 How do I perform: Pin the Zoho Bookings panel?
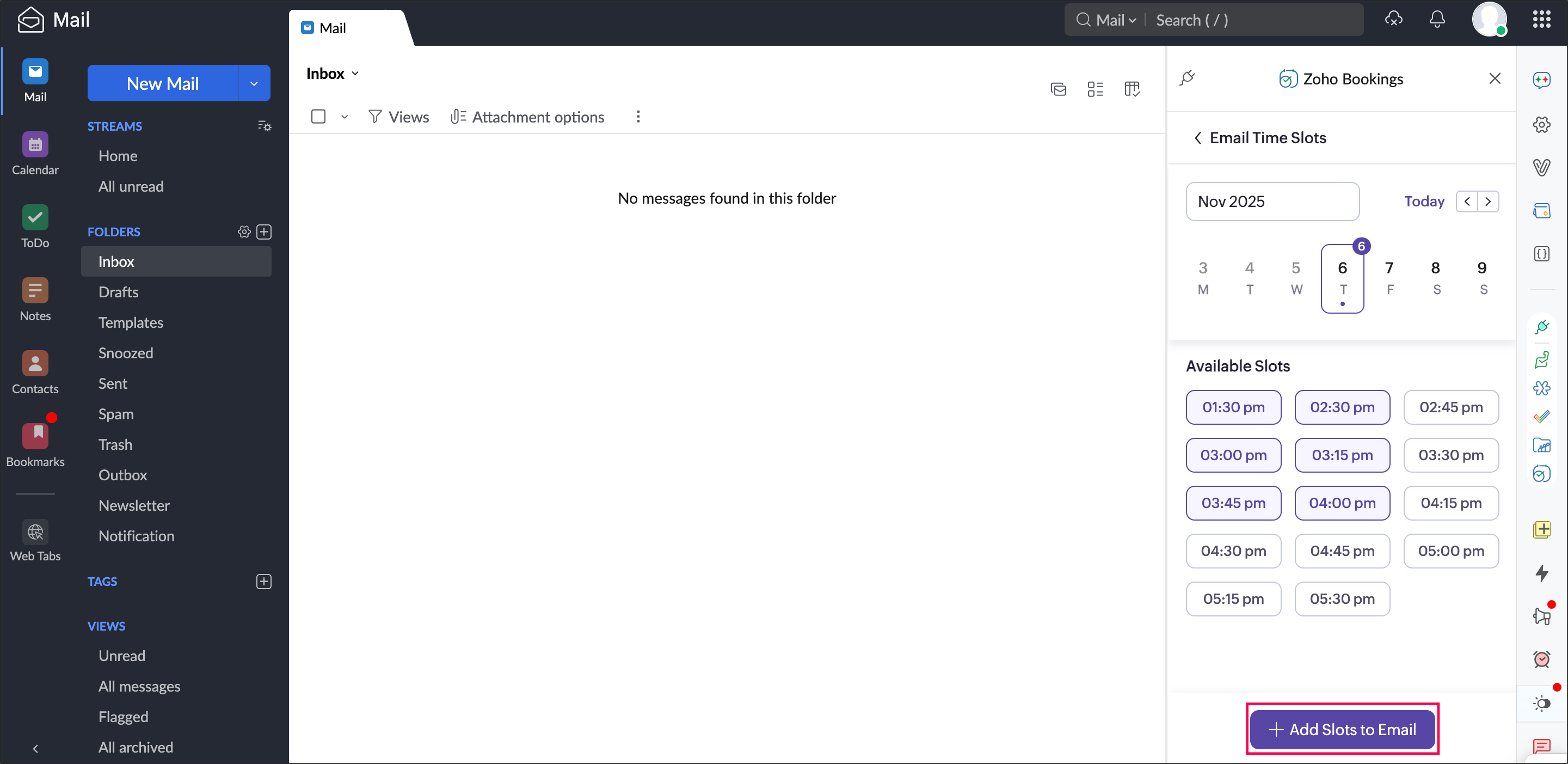tap(1187, 78)
